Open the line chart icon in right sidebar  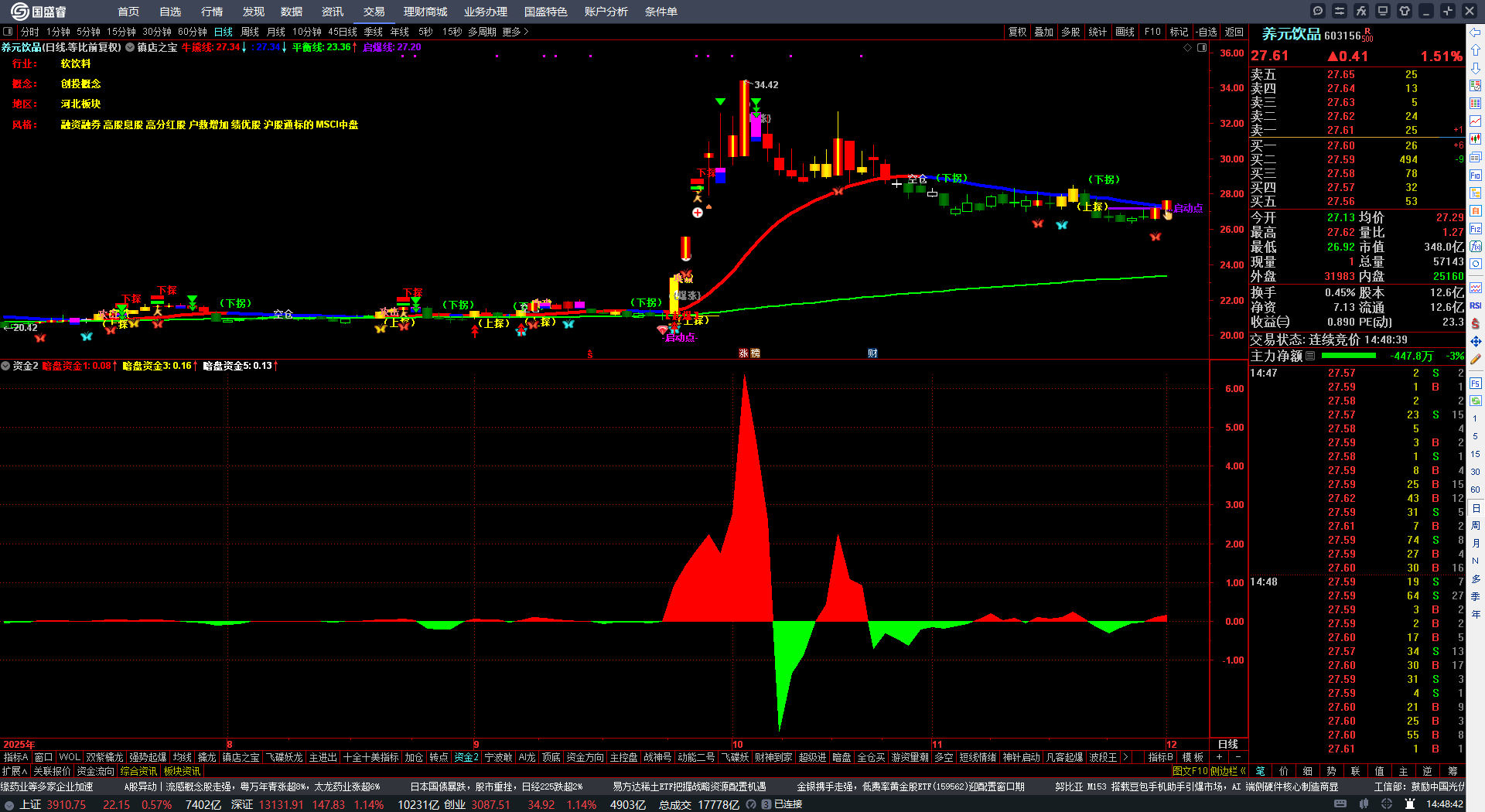[1476, 121]
